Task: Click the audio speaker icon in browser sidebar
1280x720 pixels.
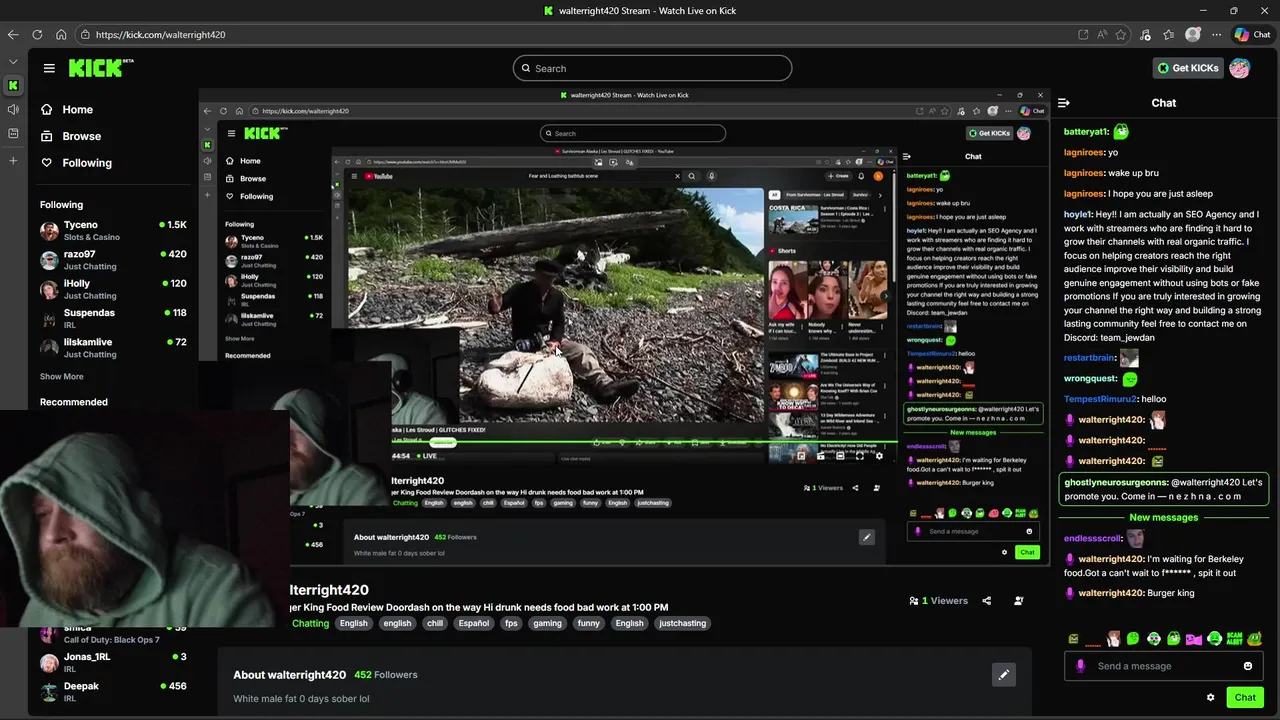Action: [x=13, y=109]
